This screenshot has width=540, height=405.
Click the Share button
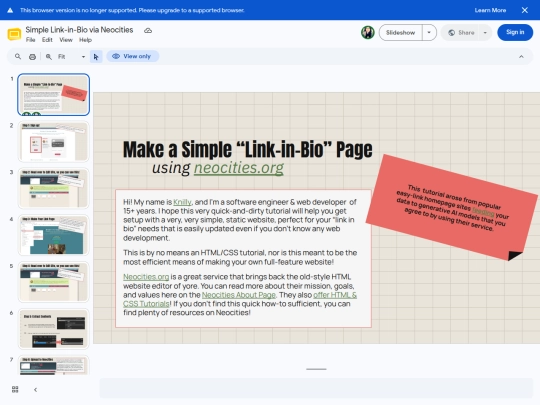[461, 33]
